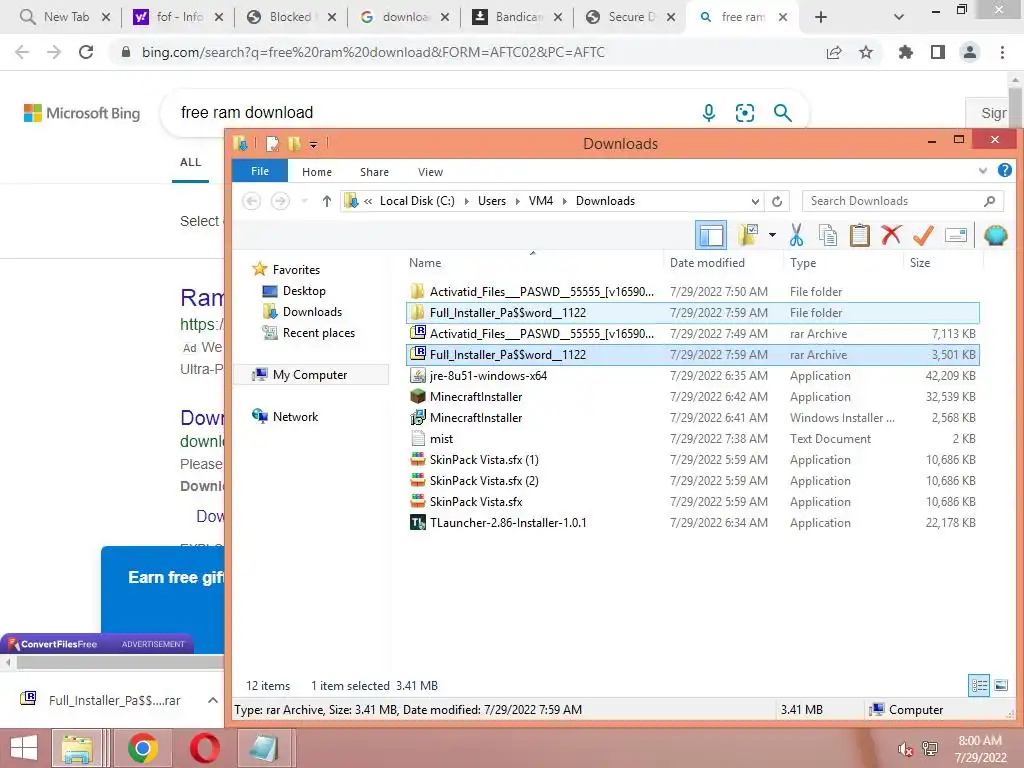
Task: Click the Bing voice search microphone
Action: [x=709, y=113]
